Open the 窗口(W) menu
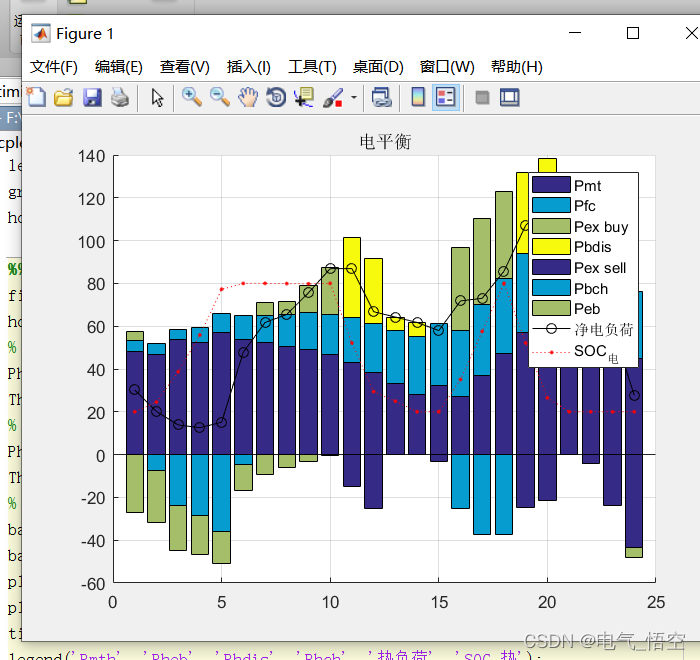The height and width of the screenshot is (660, 700). coord(447,67)
